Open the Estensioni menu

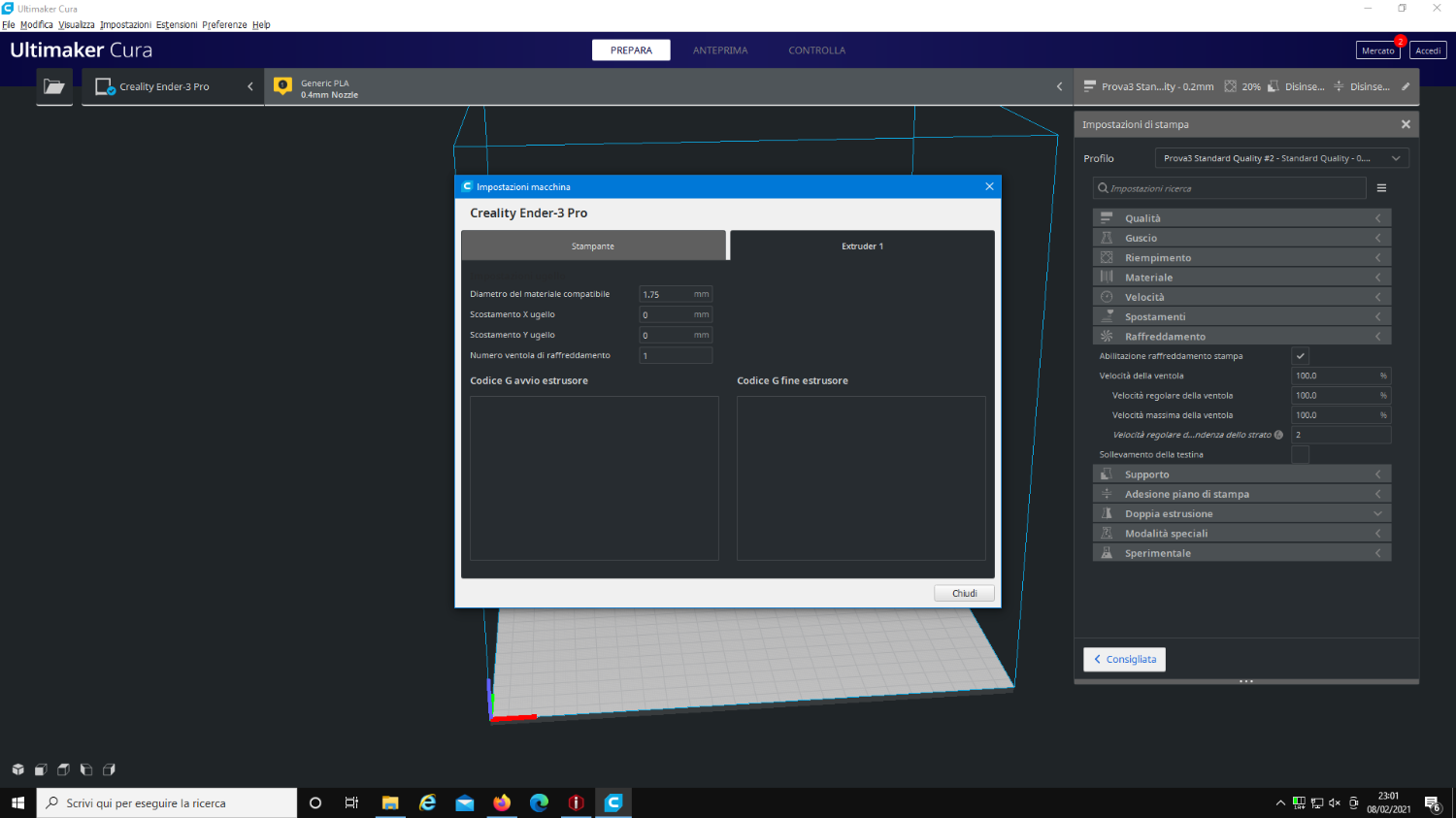point(176,24)
